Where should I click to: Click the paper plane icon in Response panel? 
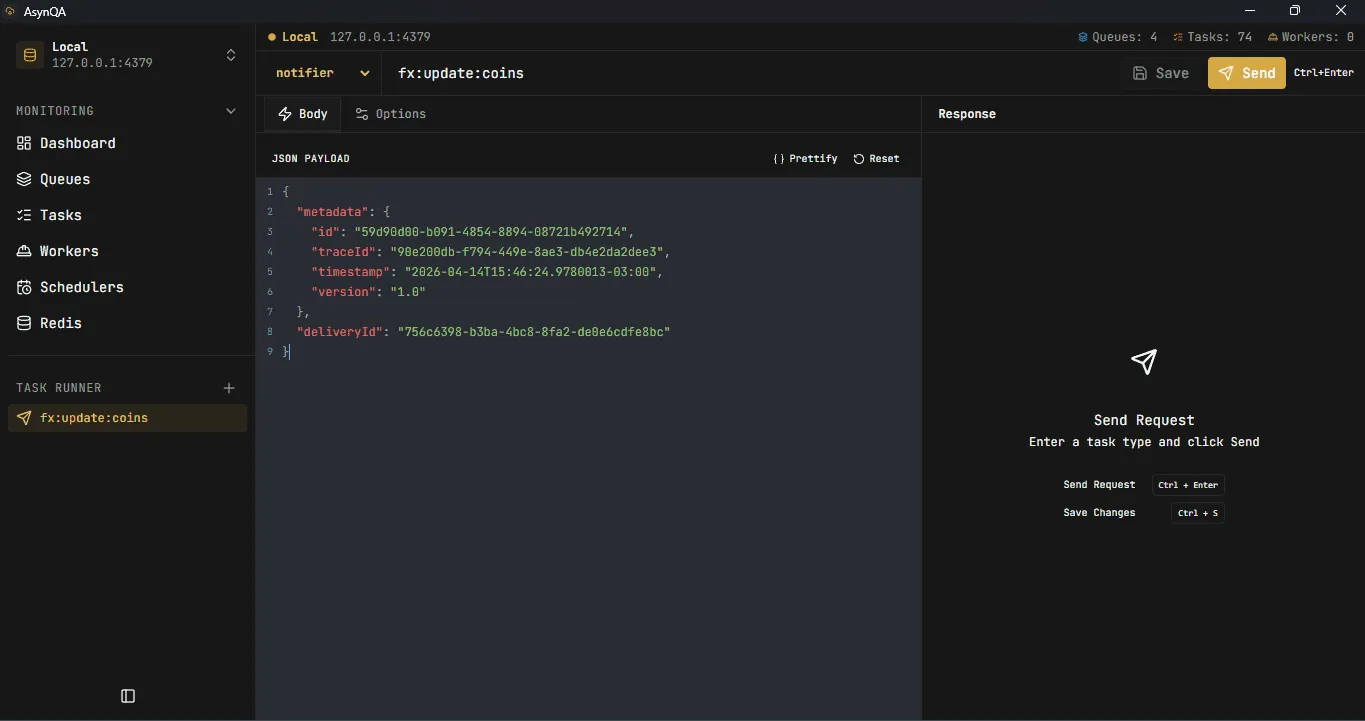pyautogui.click(x=1144, y=362)
